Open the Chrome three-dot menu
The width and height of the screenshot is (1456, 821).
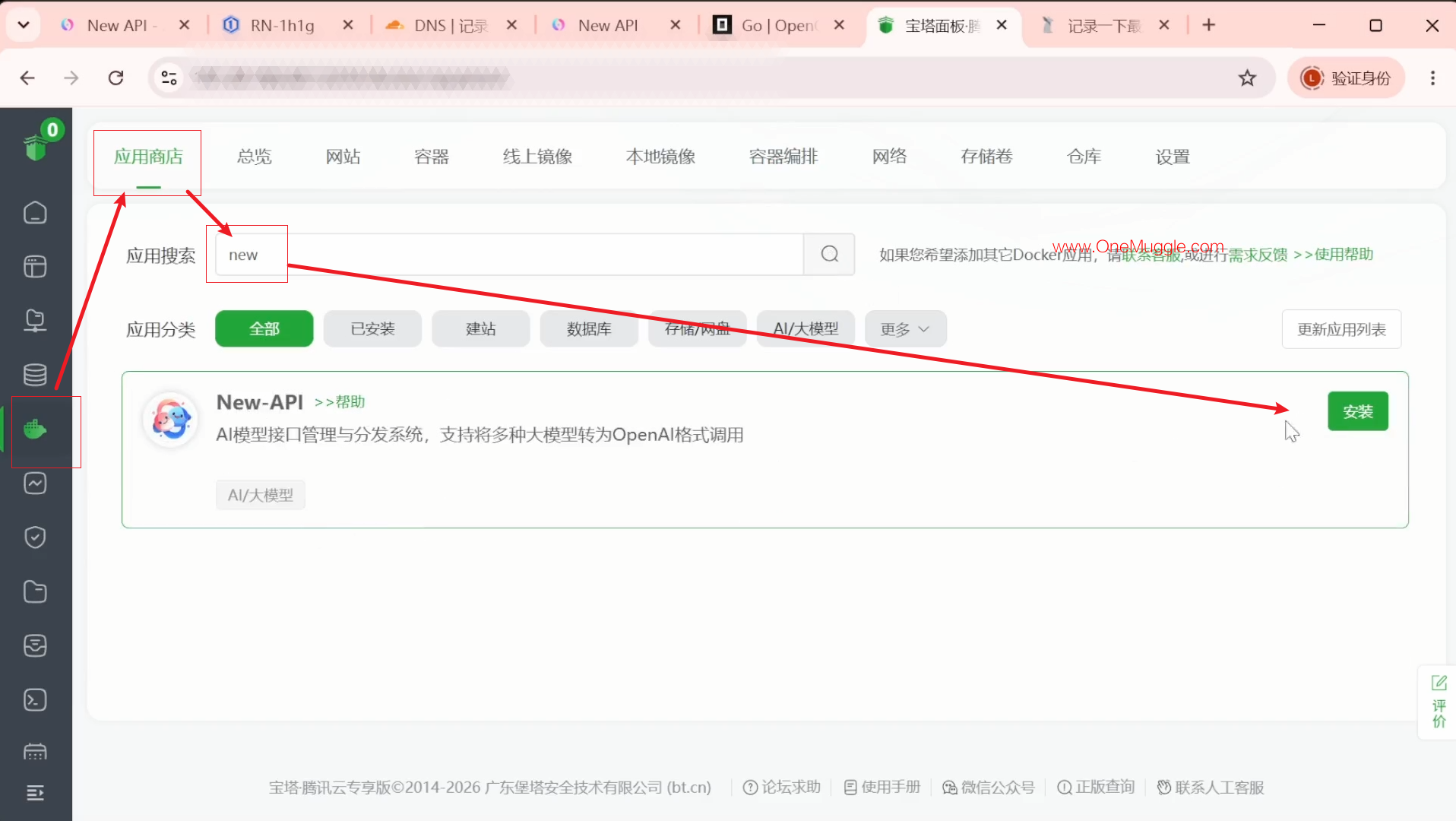1432,78
